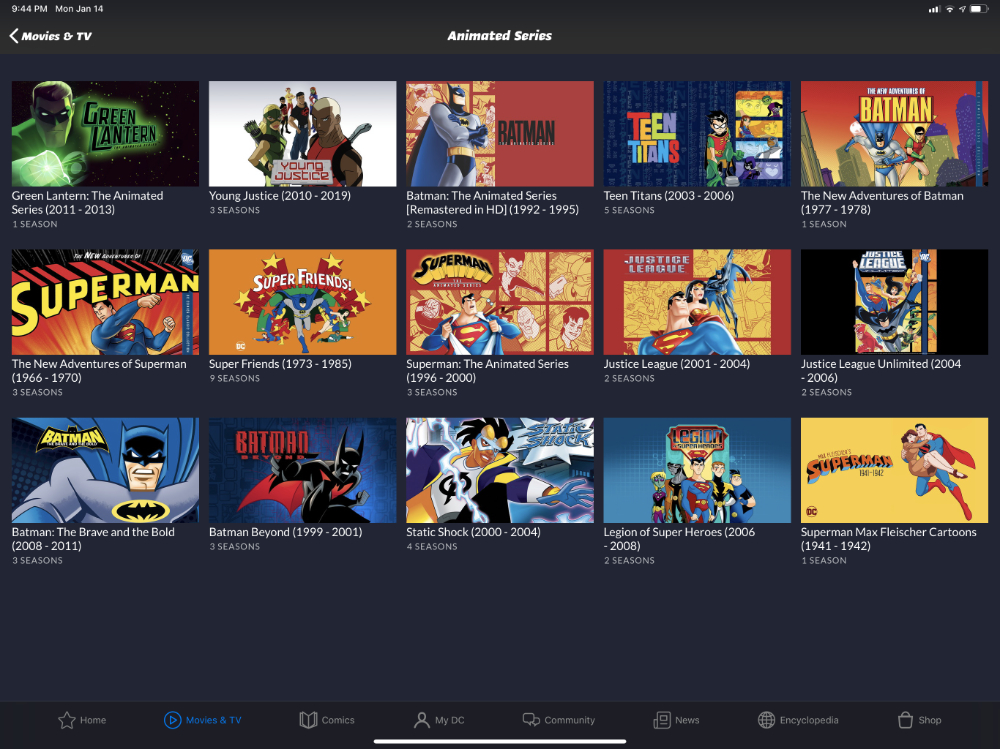
Task: Select title 'Batman Beyond (1999 - 2001)'
Action: pos(286,532)
